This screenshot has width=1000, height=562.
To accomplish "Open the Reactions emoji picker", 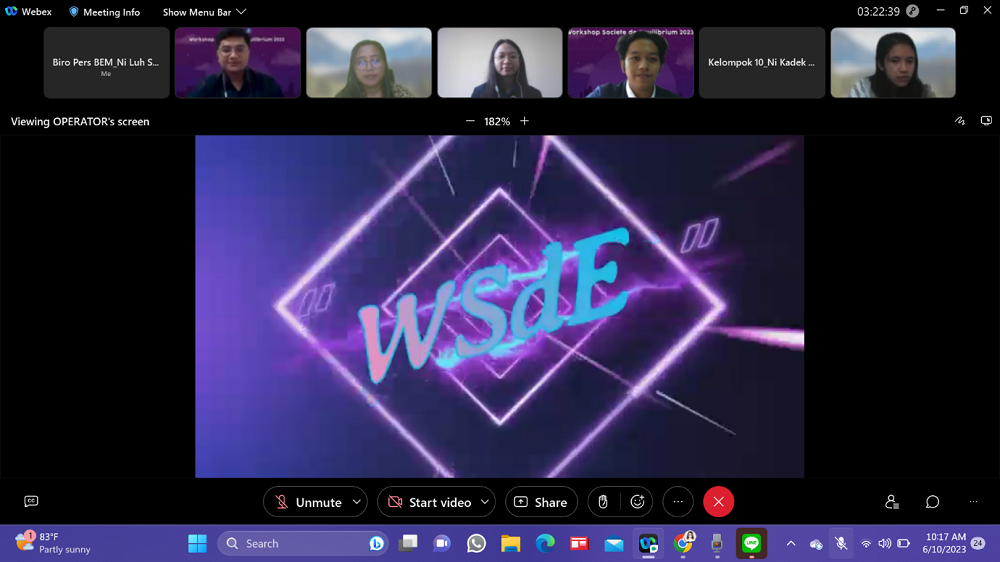I will 637,502.
